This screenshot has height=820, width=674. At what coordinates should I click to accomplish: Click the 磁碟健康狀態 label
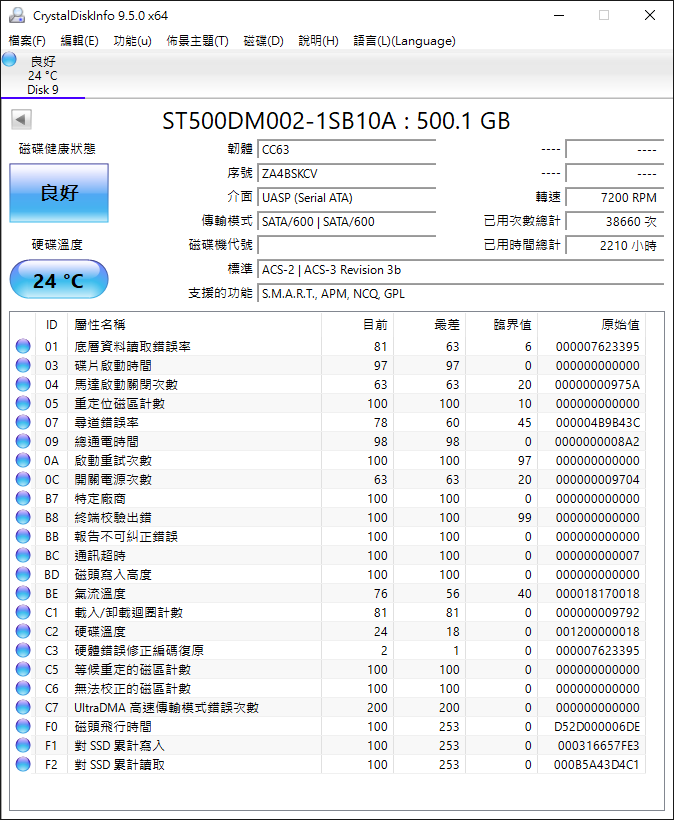(x=57, y=149)
